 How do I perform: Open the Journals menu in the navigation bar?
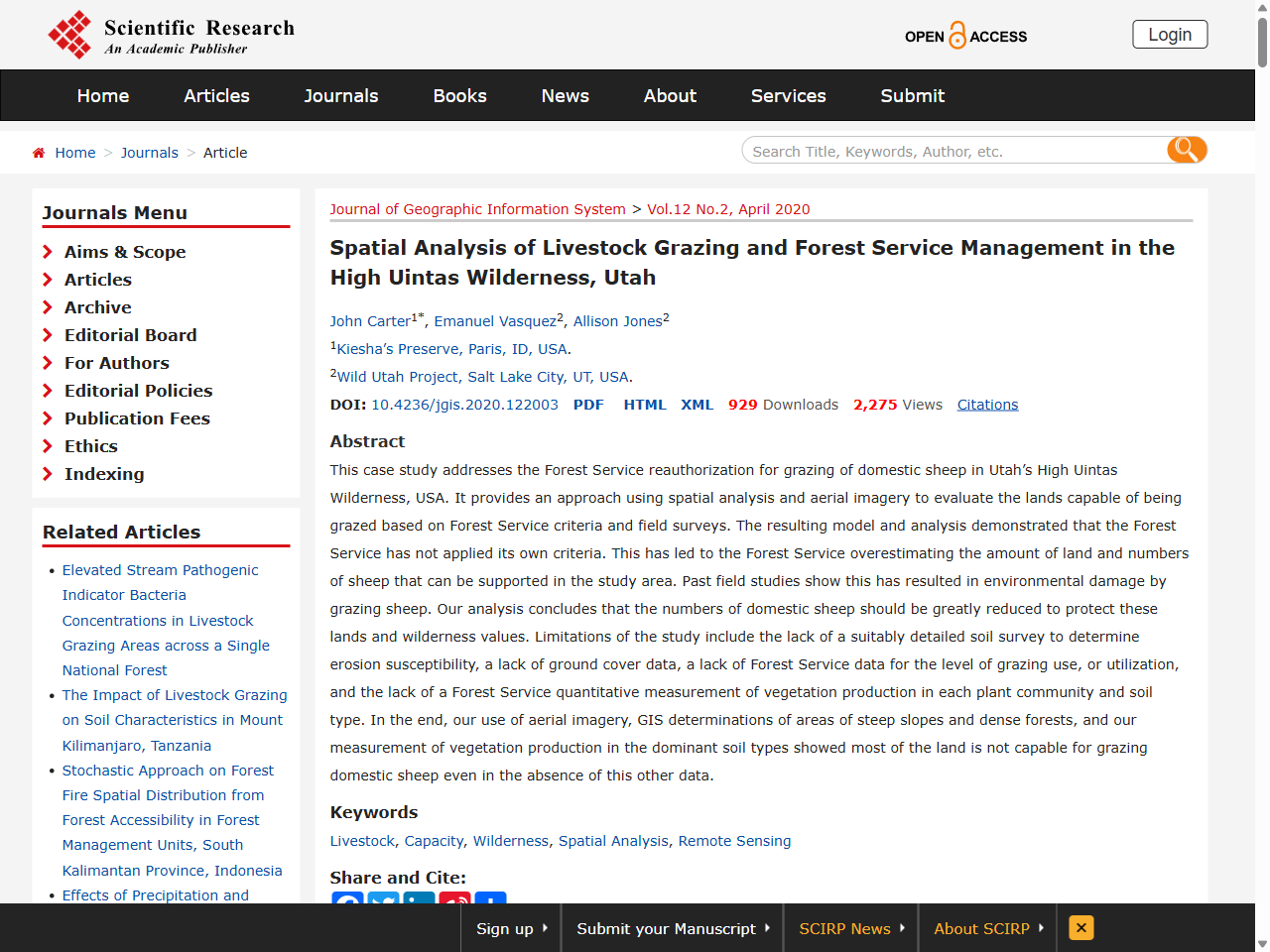click(x=340, y=95)
